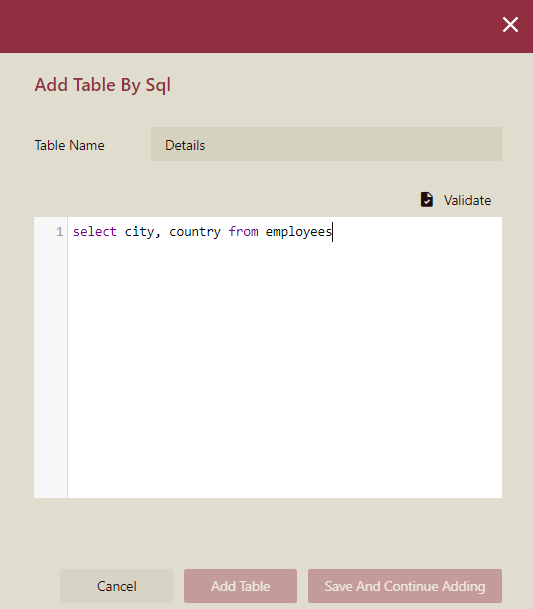Click the word 'employees' in the query

tap(299, 232)
